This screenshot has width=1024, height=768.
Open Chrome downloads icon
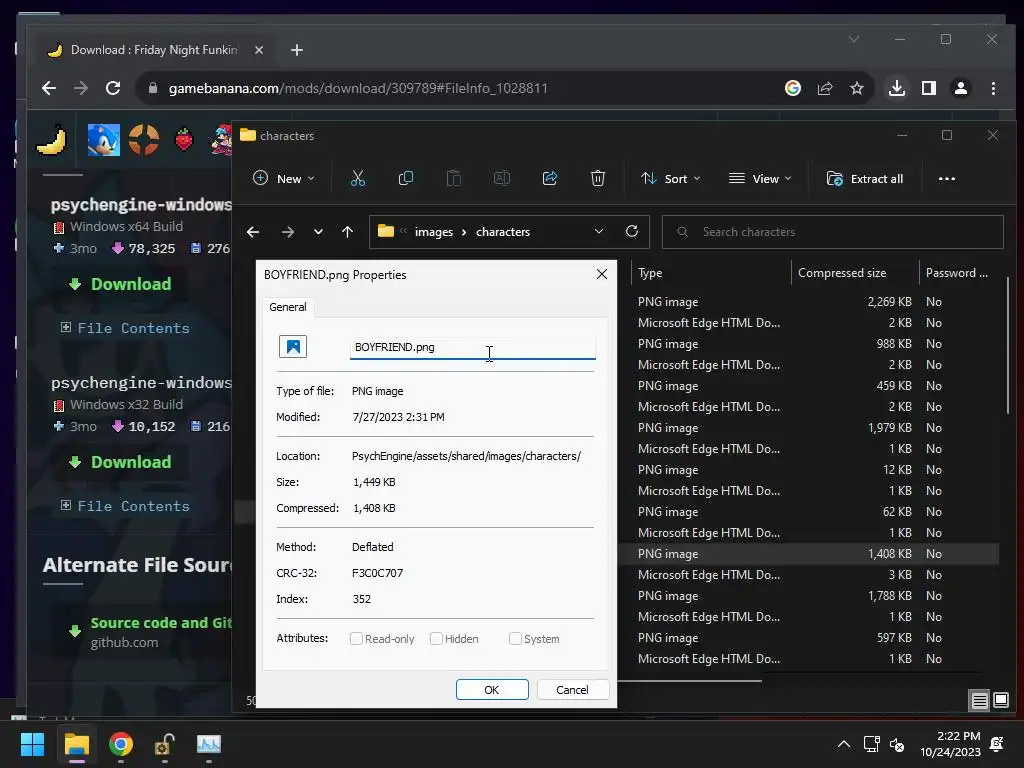[x=897, y=88]
